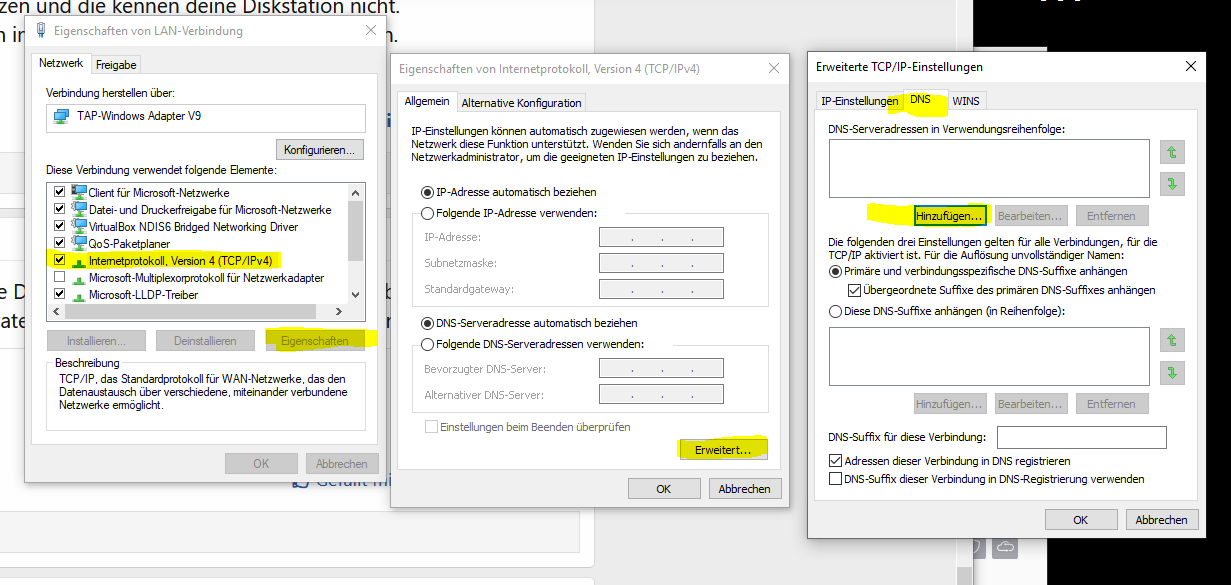
Task: Click the Konfigurieren button
Action: pyautogui.click(x=320, y=150)
